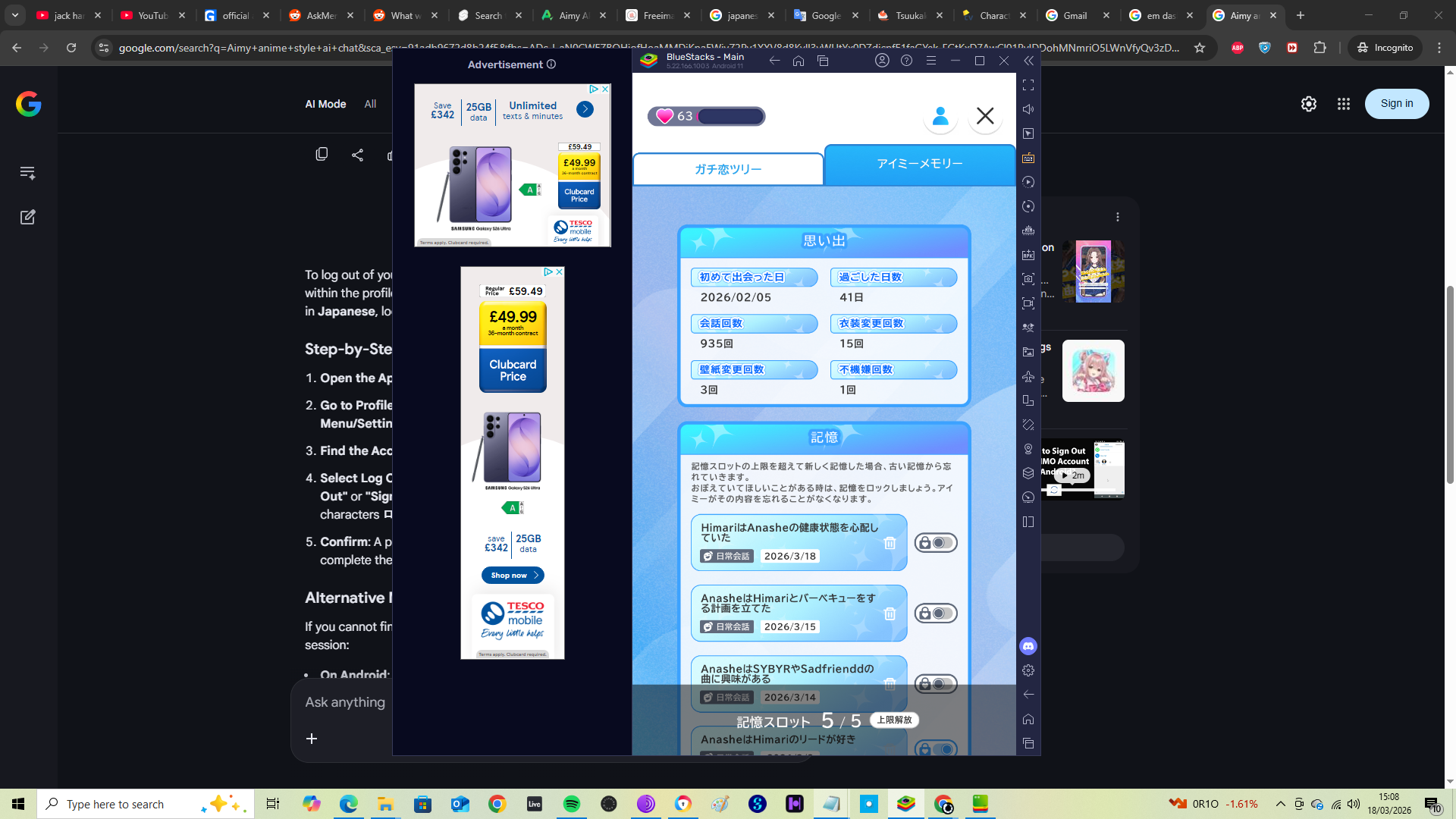Select the アイミーメモリー tab
Screen dimensions: 1456x819
920,164
